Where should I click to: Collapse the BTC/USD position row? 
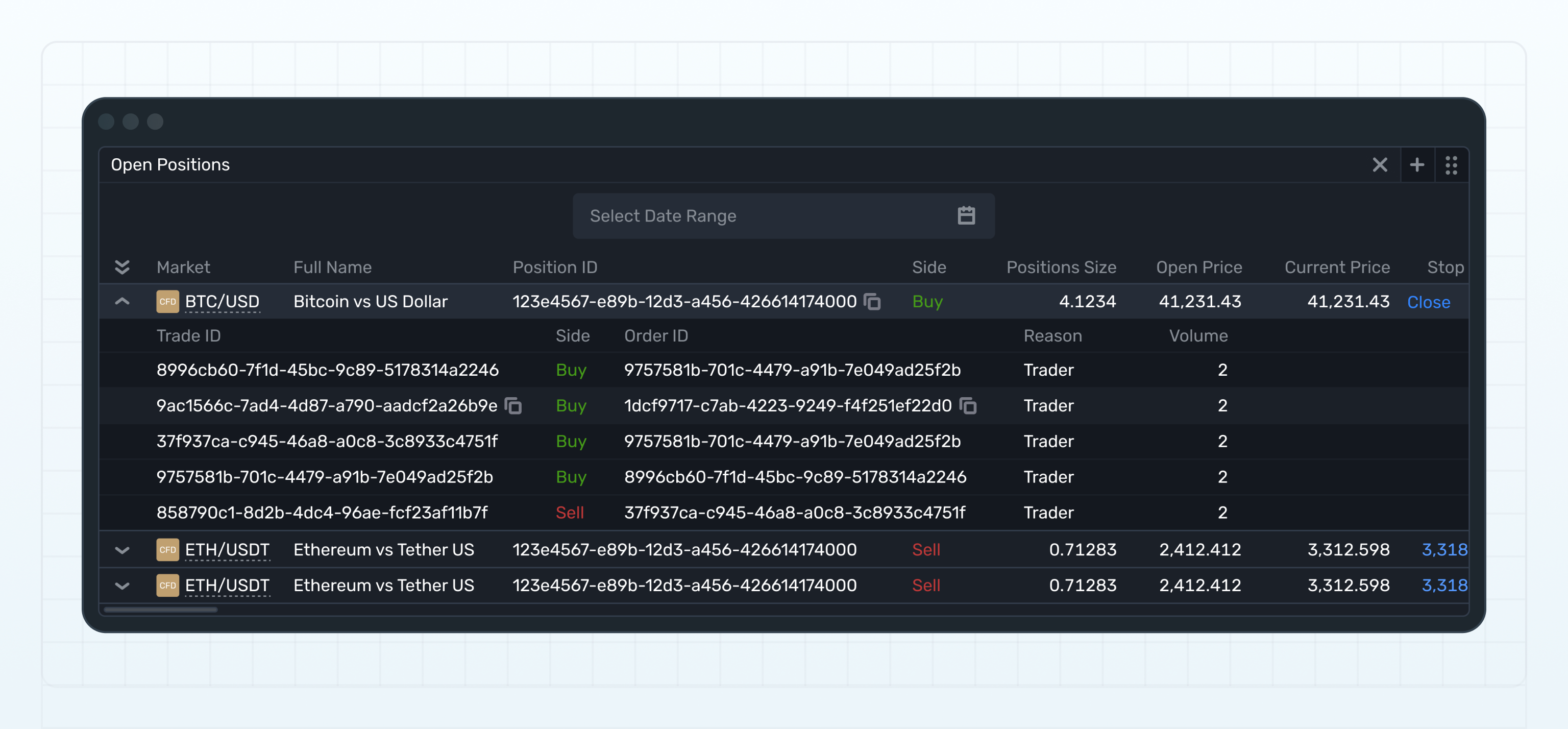pos(122,302)
